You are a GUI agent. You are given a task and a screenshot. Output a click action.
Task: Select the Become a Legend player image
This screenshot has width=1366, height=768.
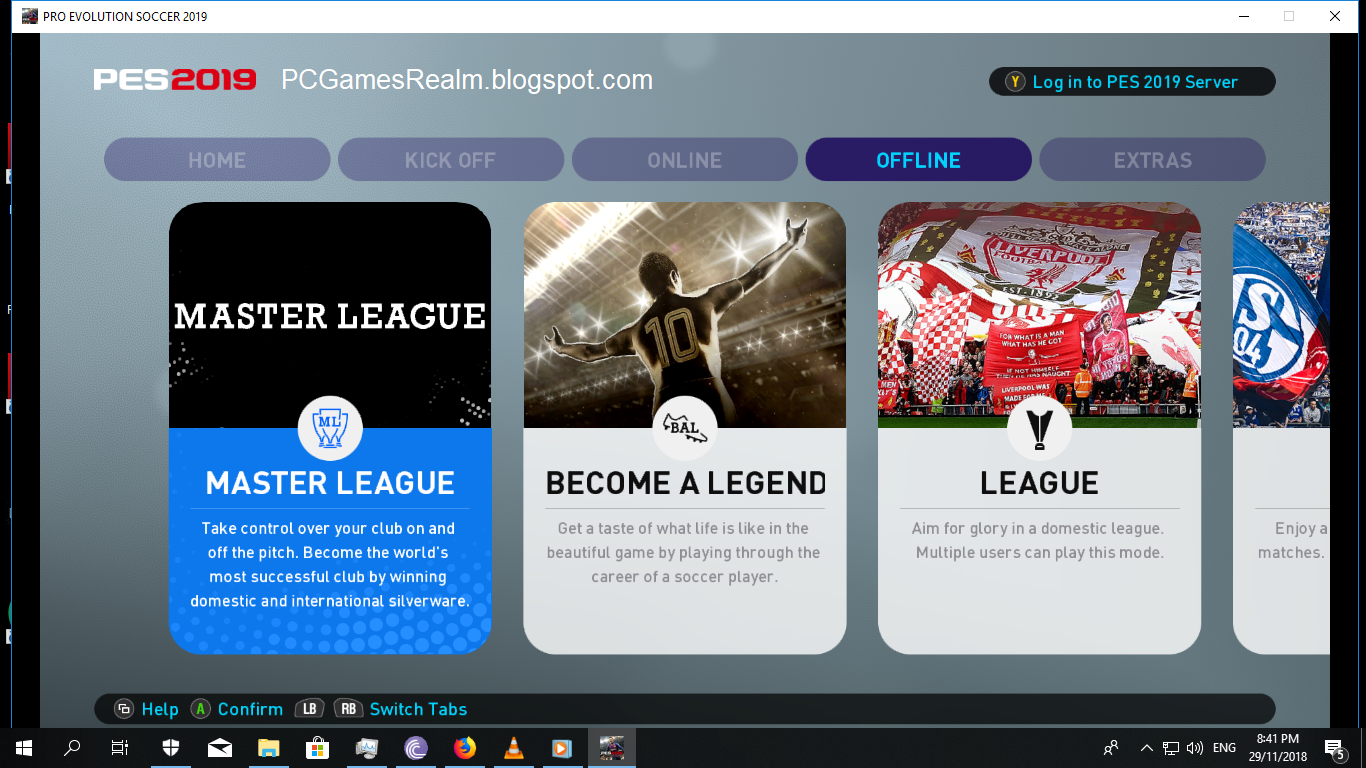coord(685,315)
